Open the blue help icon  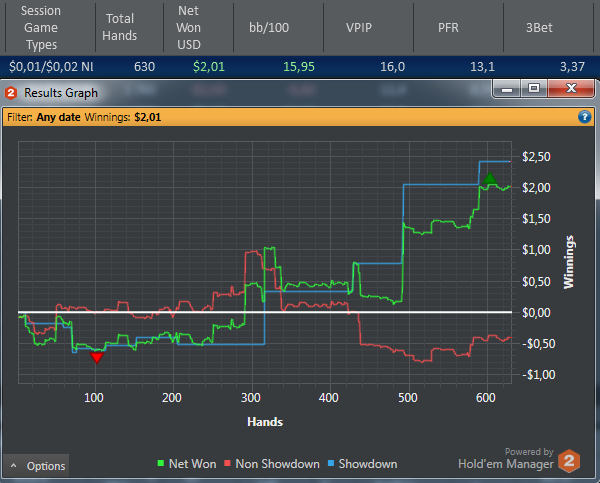click(x=584, y=116)
